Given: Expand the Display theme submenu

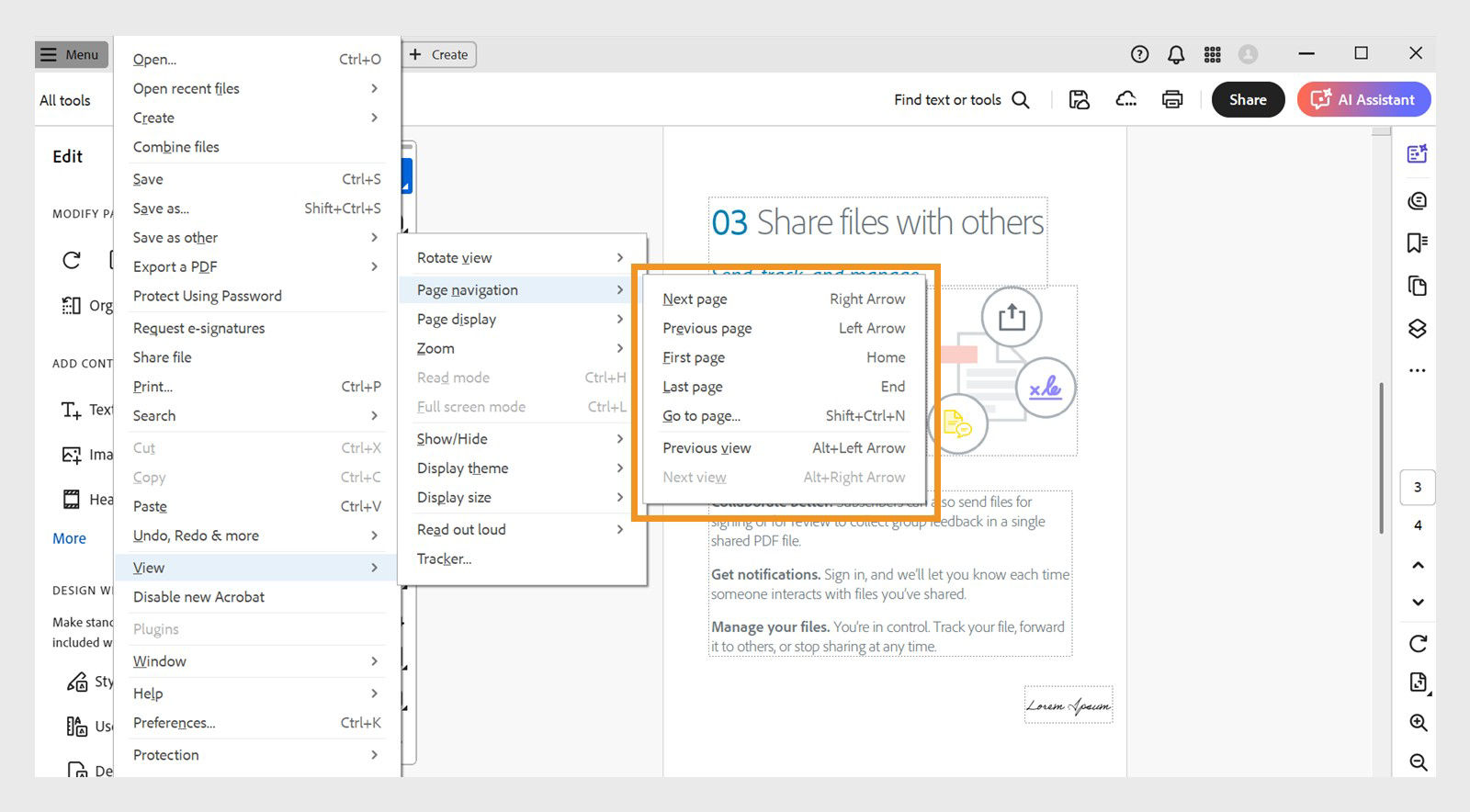Looking at the screenshot, I should [x=521, y=468].
